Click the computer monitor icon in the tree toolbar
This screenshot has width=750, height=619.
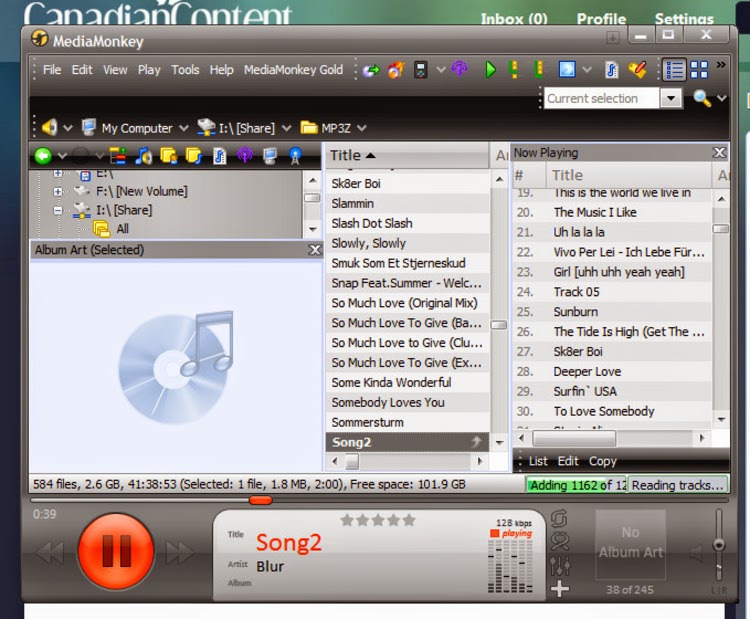[270, 156]
